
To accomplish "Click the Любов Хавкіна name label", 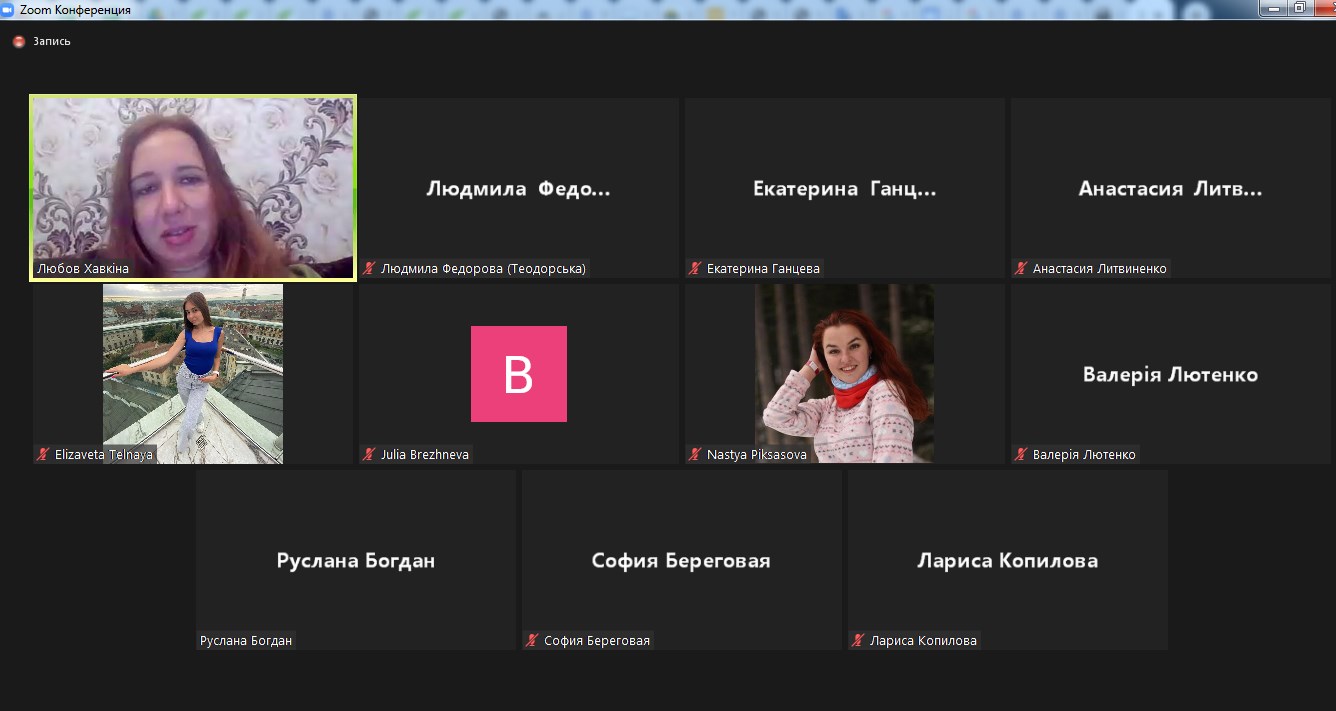I will point(83,268).
